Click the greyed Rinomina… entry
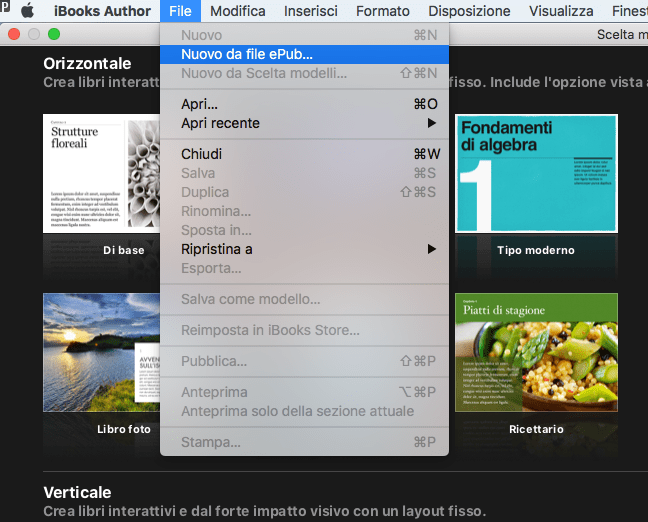The height and width of the screenshot is (522, 648). pos(304,211)
